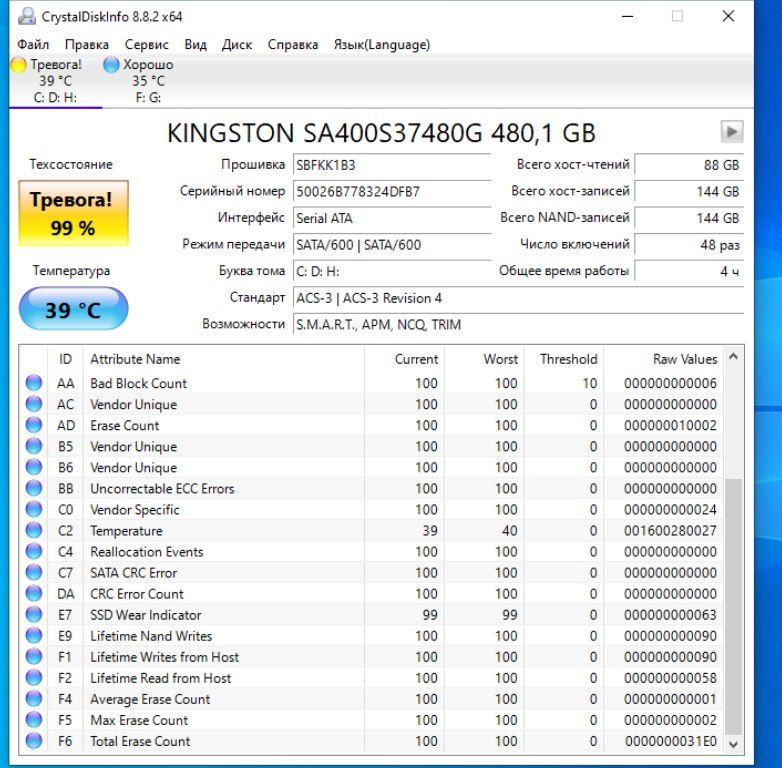Click the 39 °C temperature button

pyautogui.click(x=73, y=310)
